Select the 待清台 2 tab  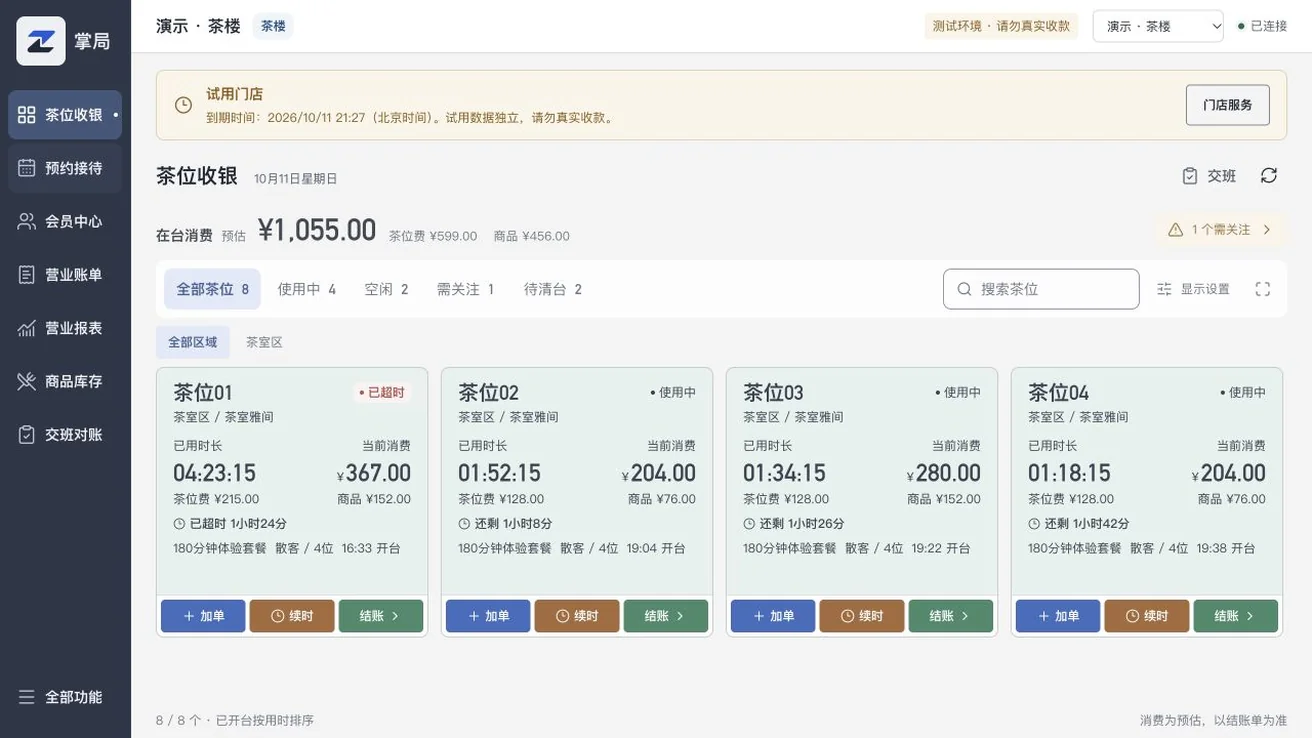point(553,289)
